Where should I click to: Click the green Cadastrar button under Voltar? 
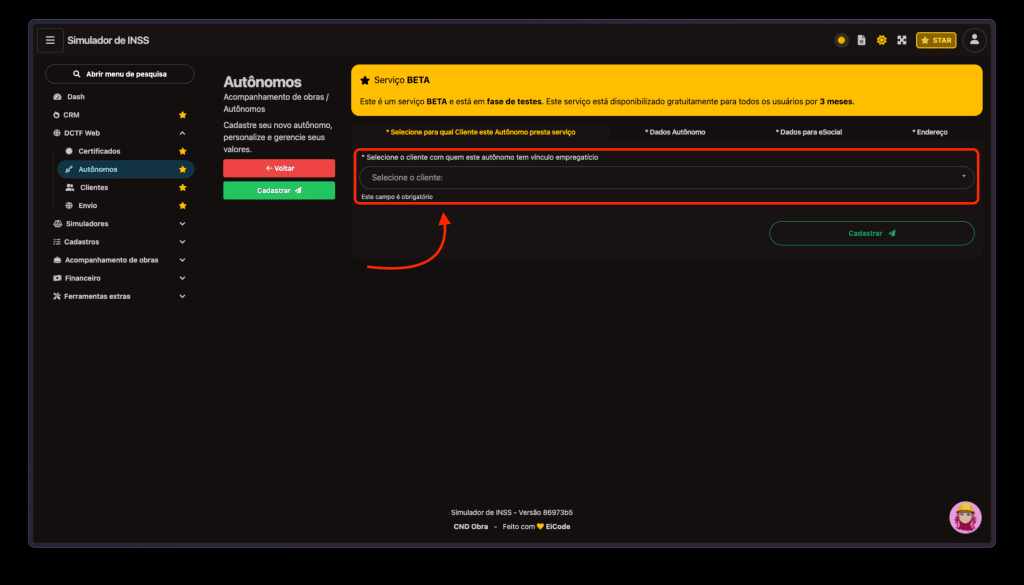click(x=279, y=191)
